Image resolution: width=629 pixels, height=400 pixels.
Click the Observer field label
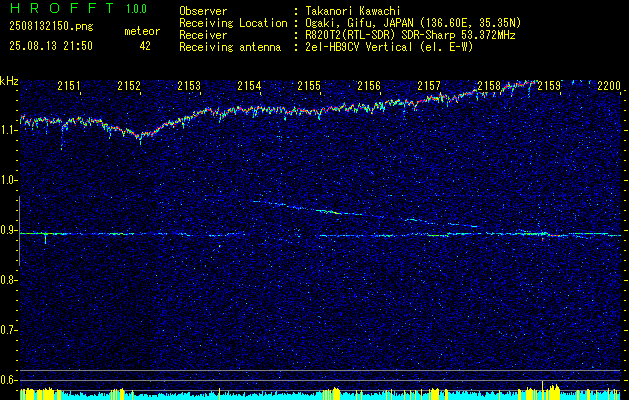(203, 11)
